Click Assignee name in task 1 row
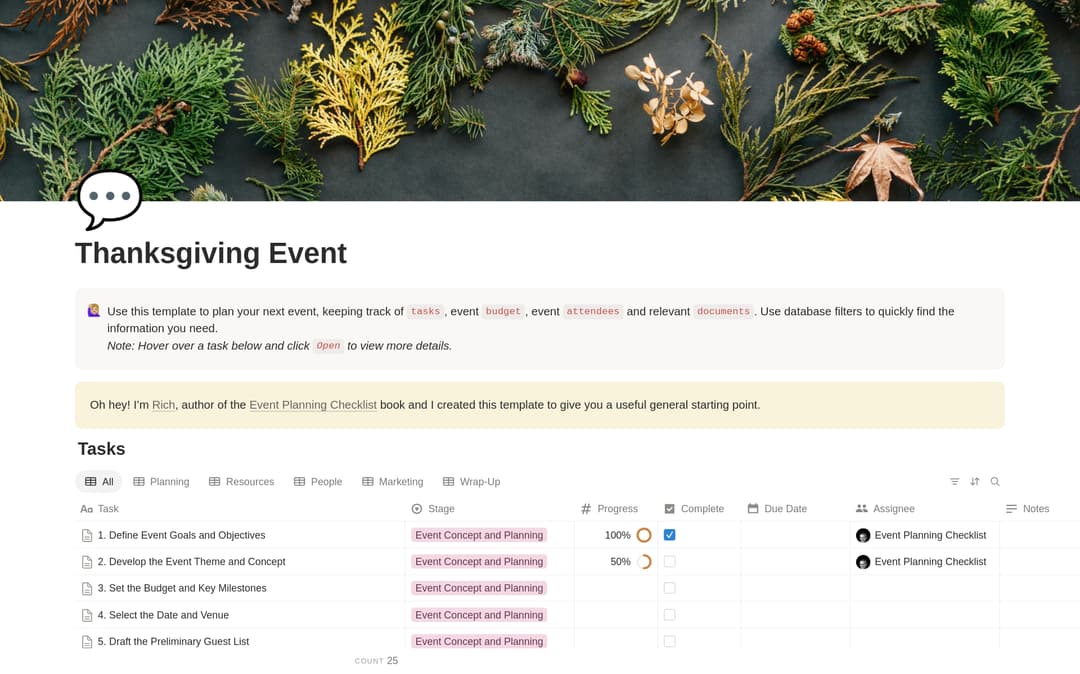This screenshot has height=674, width=1080. (x=930, y=535)
